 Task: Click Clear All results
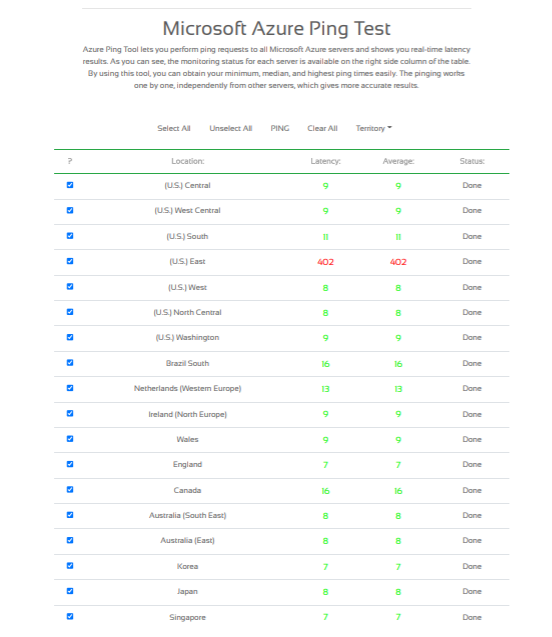322,128
